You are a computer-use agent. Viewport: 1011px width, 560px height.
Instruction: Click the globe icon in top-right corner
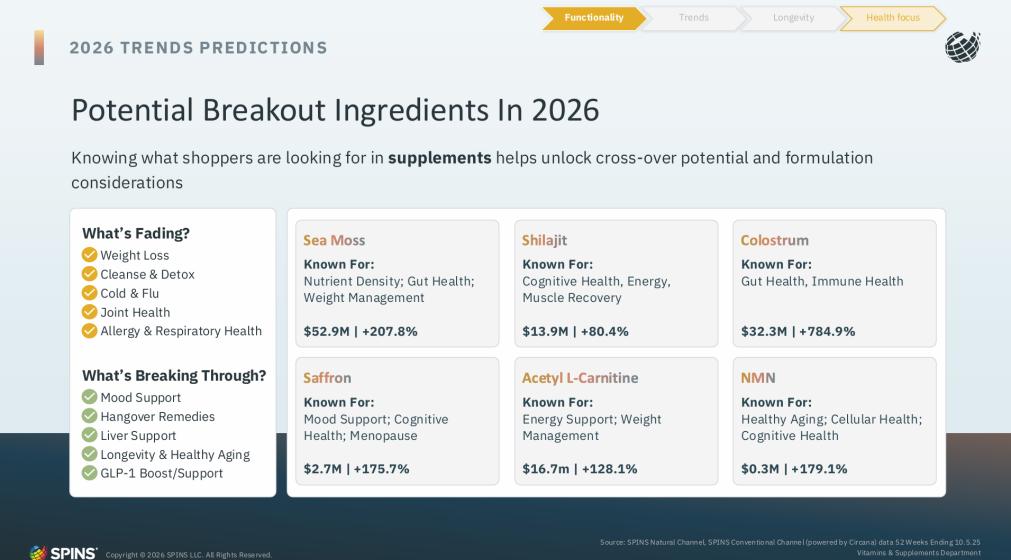coord(962,47)
